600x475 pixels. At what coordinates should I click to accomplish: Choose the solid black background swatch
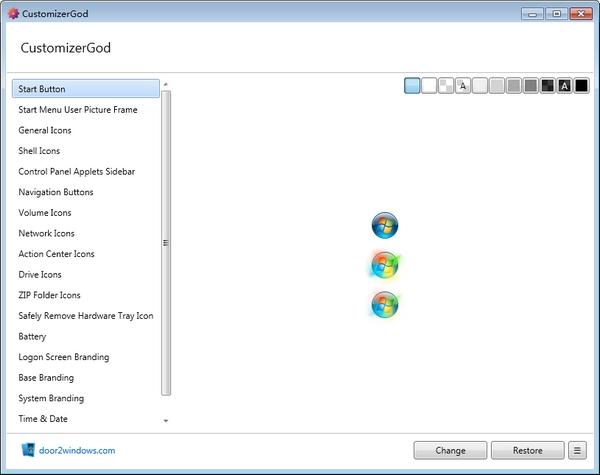tap(581, 86)
